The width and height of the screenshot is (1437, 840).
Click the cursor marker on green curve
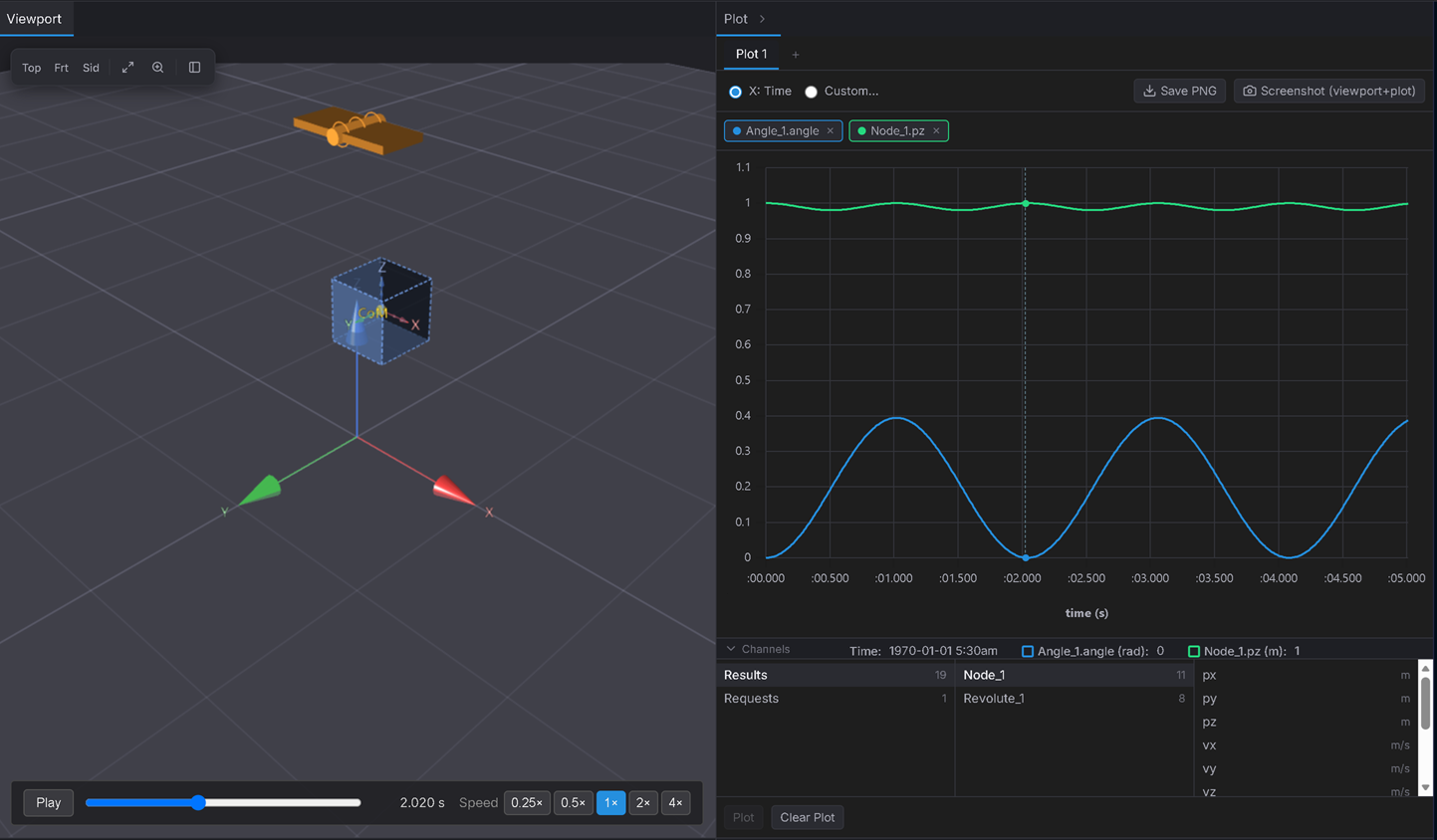(x=1026, y=203)
